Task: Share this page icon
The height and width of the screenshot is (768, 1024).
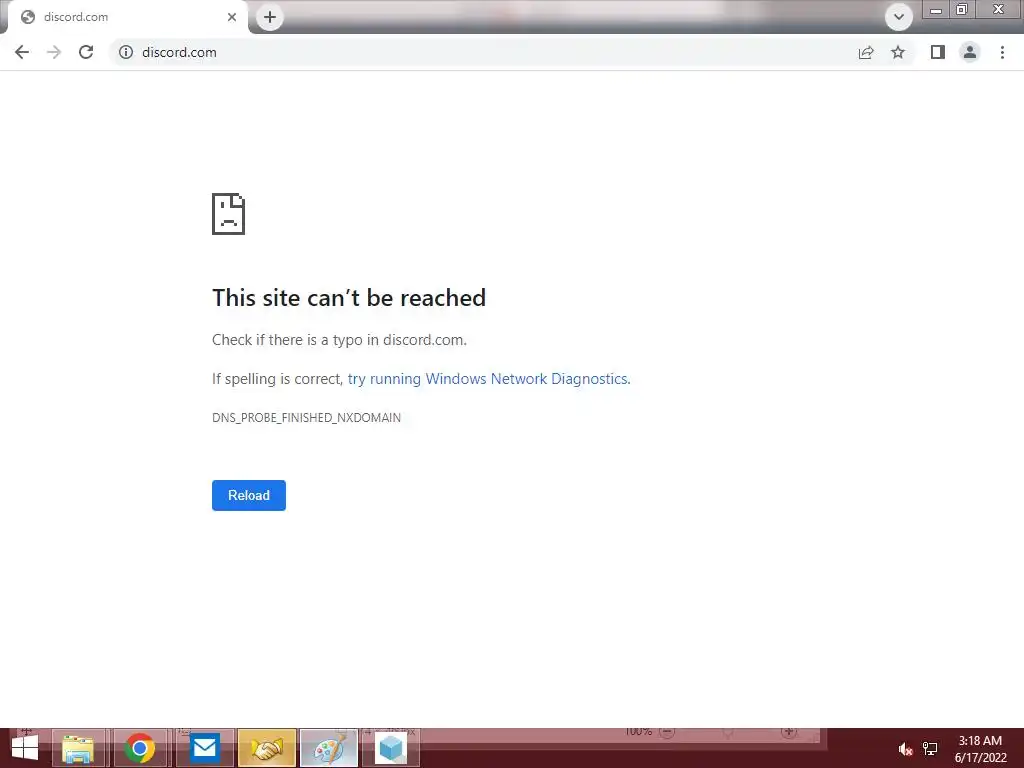Action: (x=866, y=52)
